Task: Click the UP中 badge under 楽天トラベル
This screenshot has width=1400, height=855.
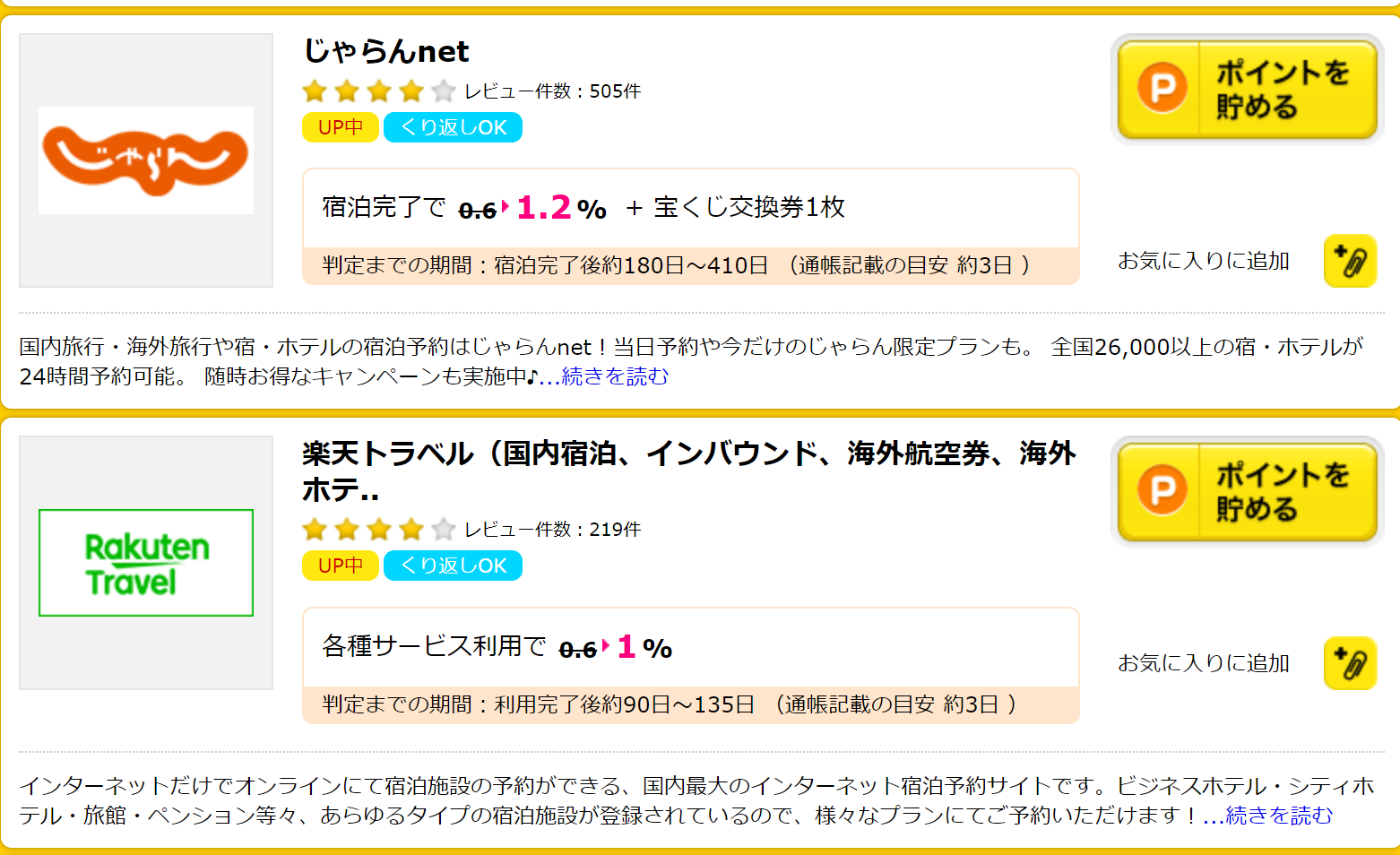Action: tap(341, 566)
